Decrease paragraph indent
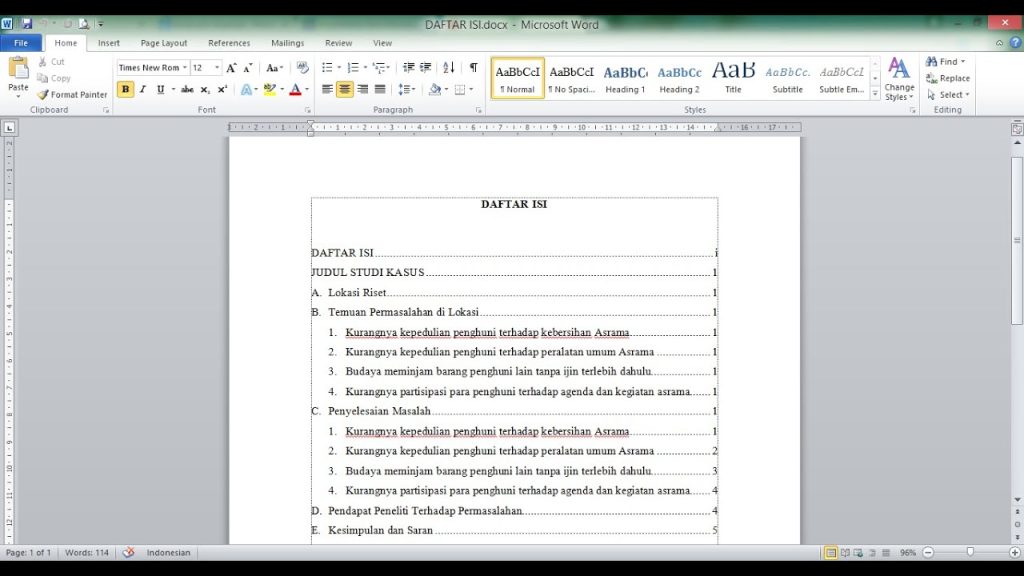The height and width of the screenshot is (576, 1024). 409,67
